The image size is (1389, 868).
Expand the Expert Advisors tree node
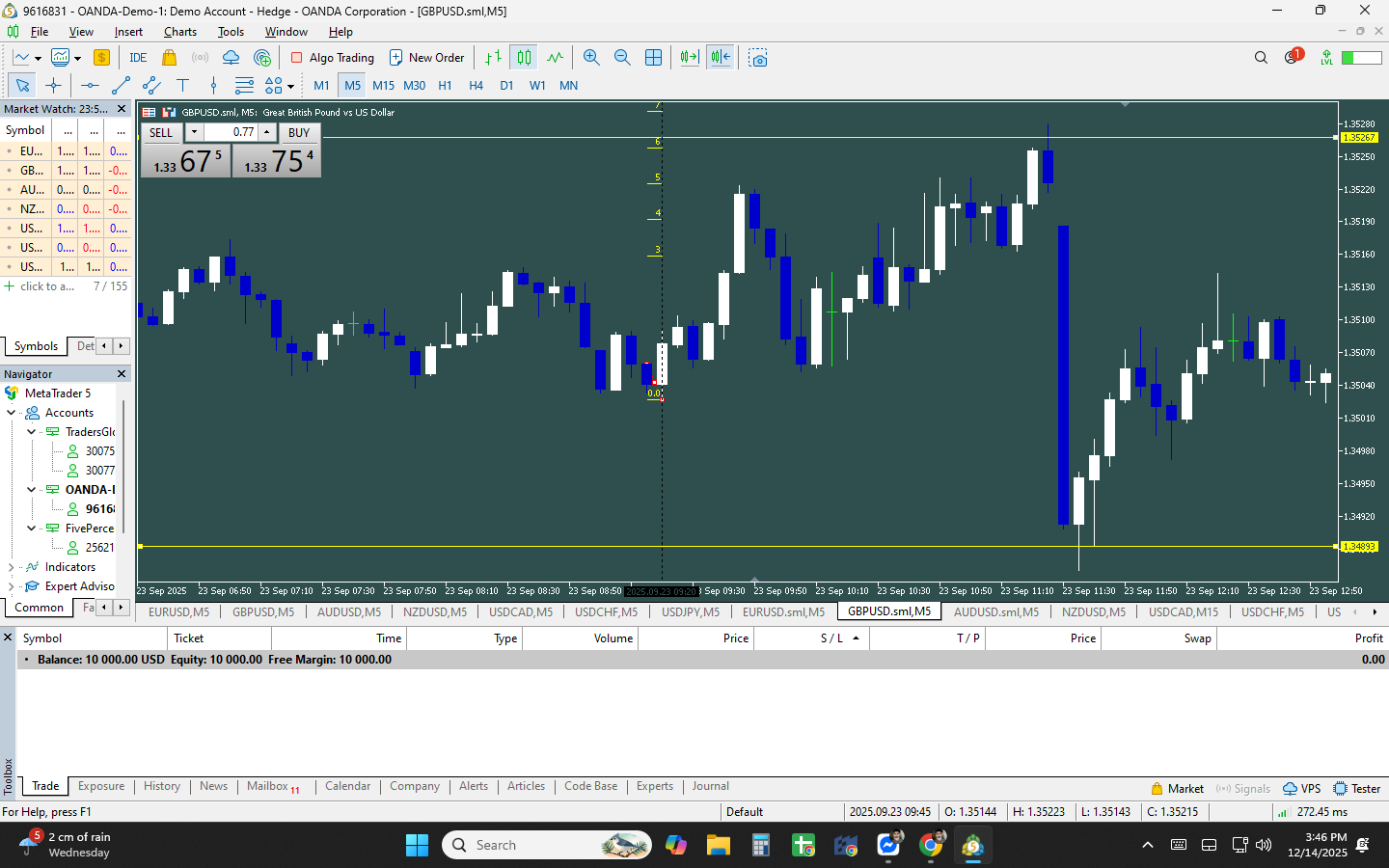12,586
